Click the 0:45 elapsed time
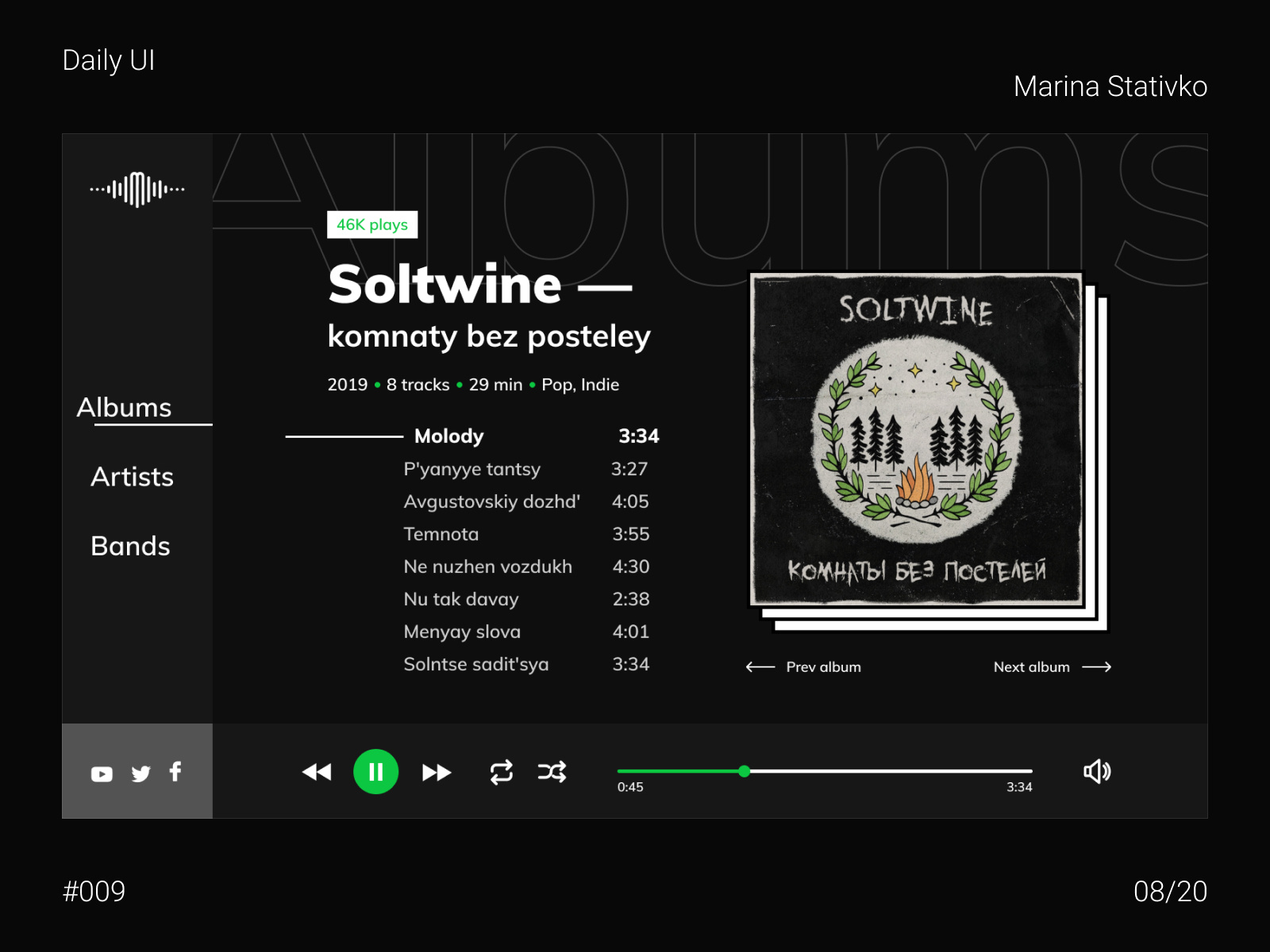The width and height of the screenshot is (1270, 952). click(x=630, y=787)
